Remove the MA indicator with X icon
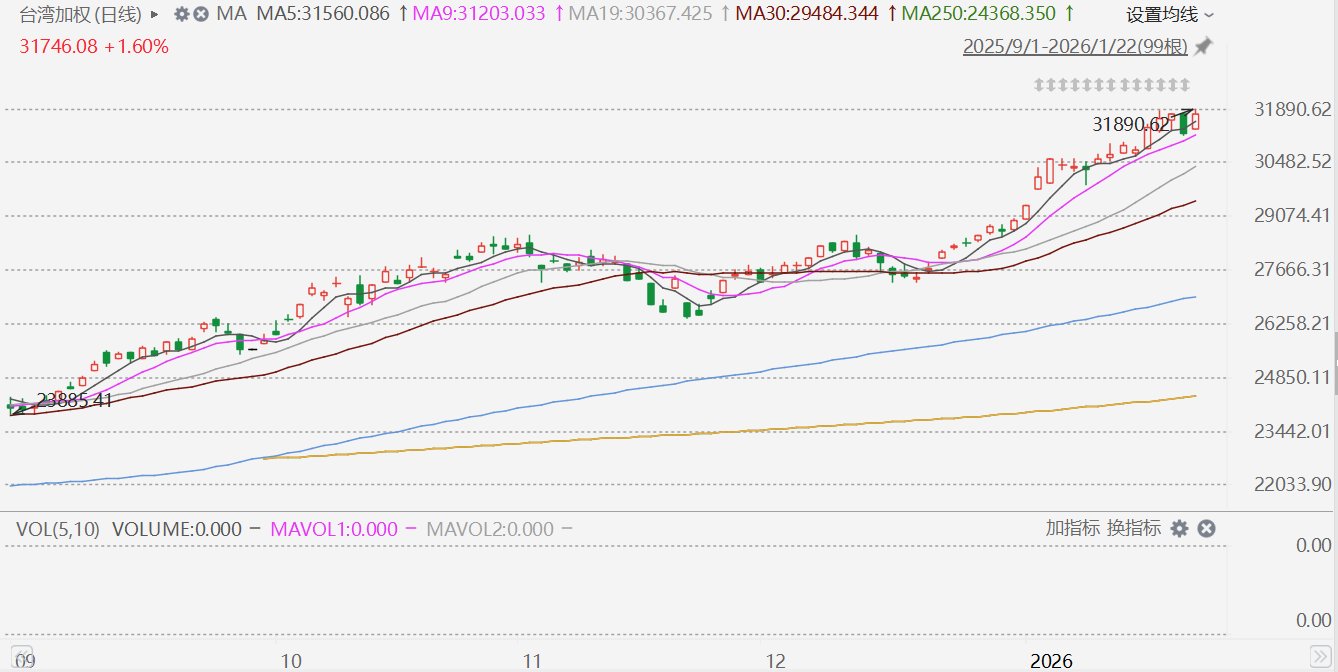This screenshot has width=1338, height=672. point(201,14)
